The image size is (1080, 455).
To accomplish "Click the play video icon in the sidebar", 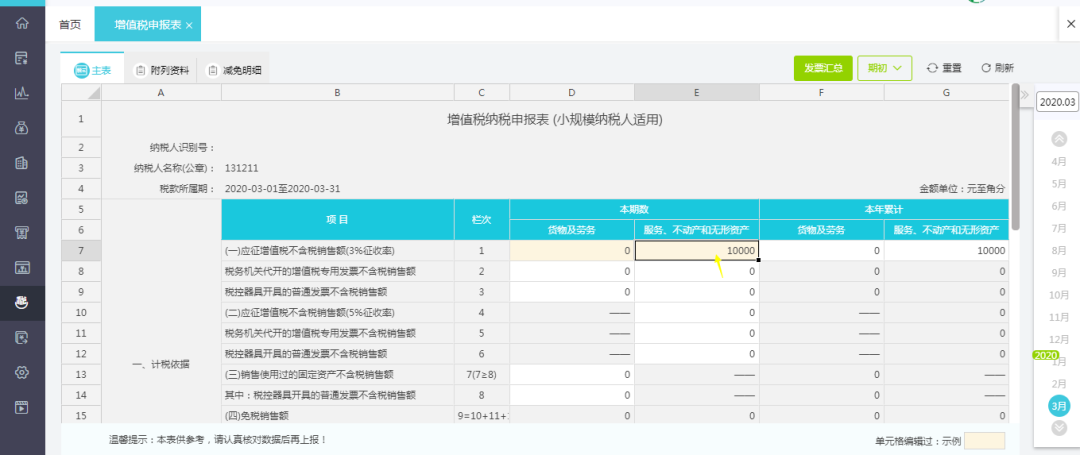I will (x=22, y=407).
